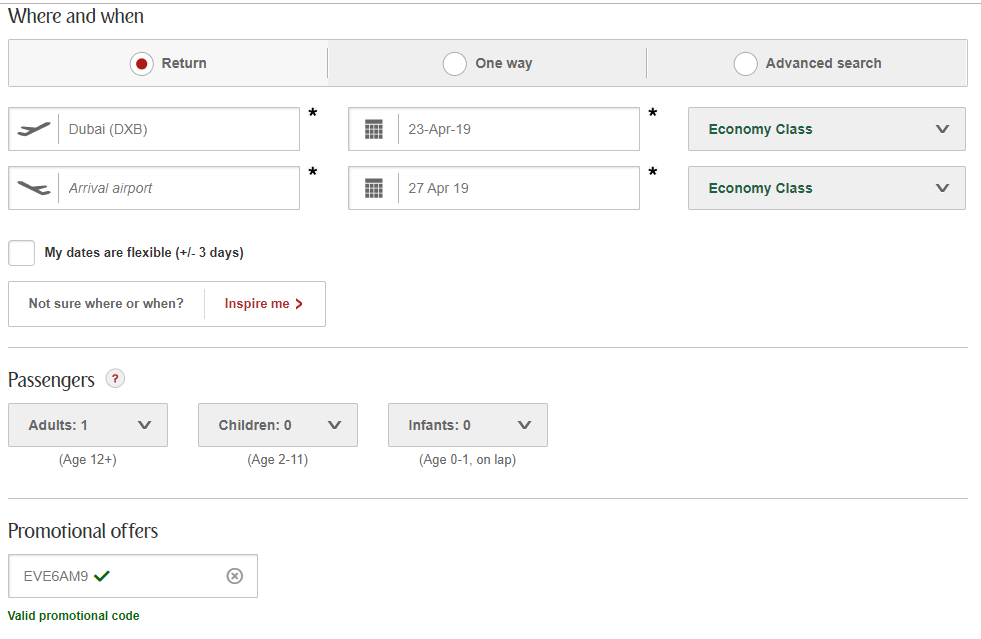This screenshot has height=639, width=981.
Task: Select the One way radio button
Action: 455,63
